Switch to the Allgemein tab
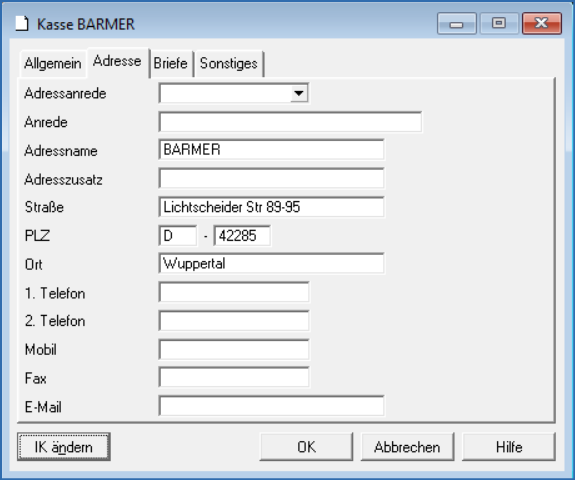The height and width of the screenshot is (480, 575). click(x=53, y=63)
